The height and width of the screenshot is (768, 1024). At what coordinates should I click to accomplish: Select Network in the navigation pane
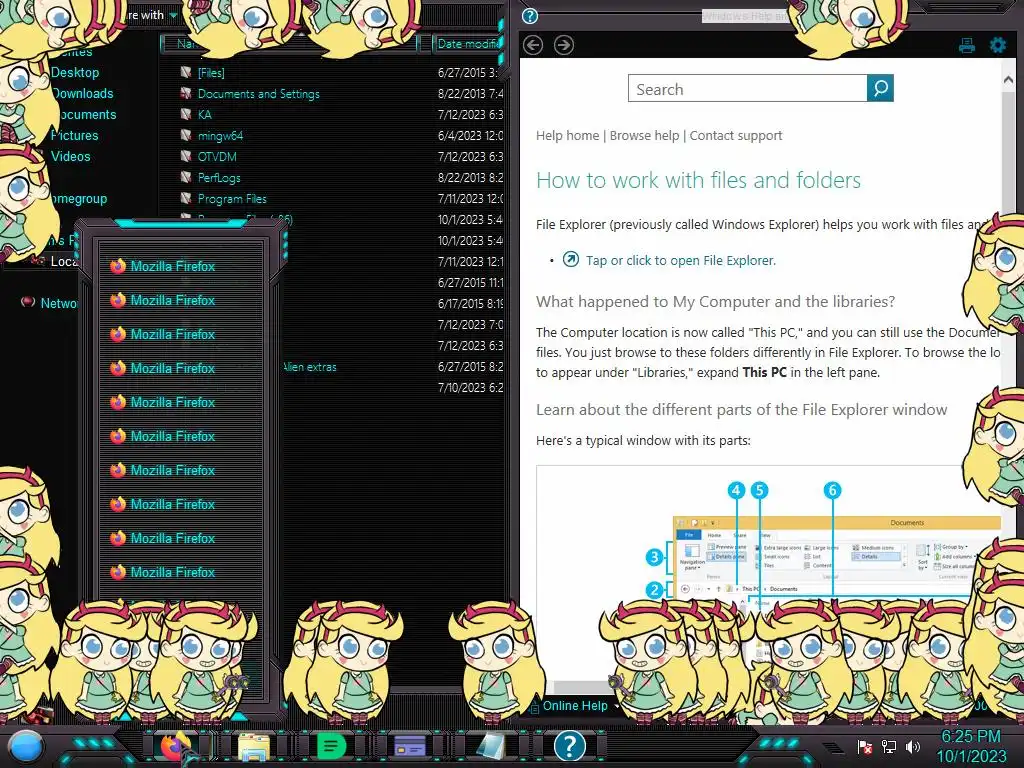coord(59,303)
